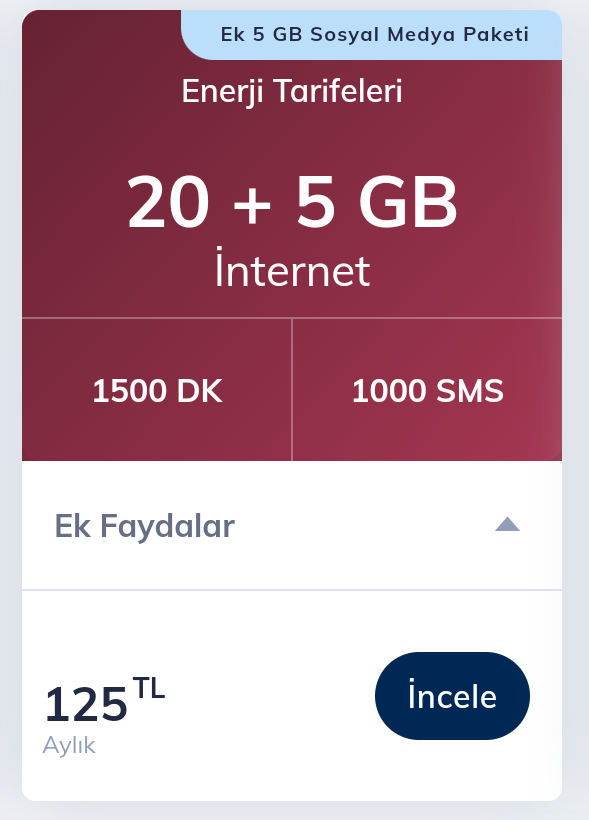
Task: Click the Ek Faydalar section label
Action: [x=145, y=526]
